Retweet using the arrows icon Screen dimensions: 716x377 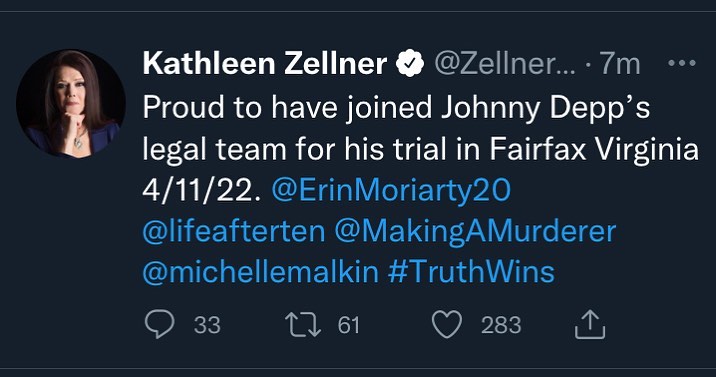(303, 325)
